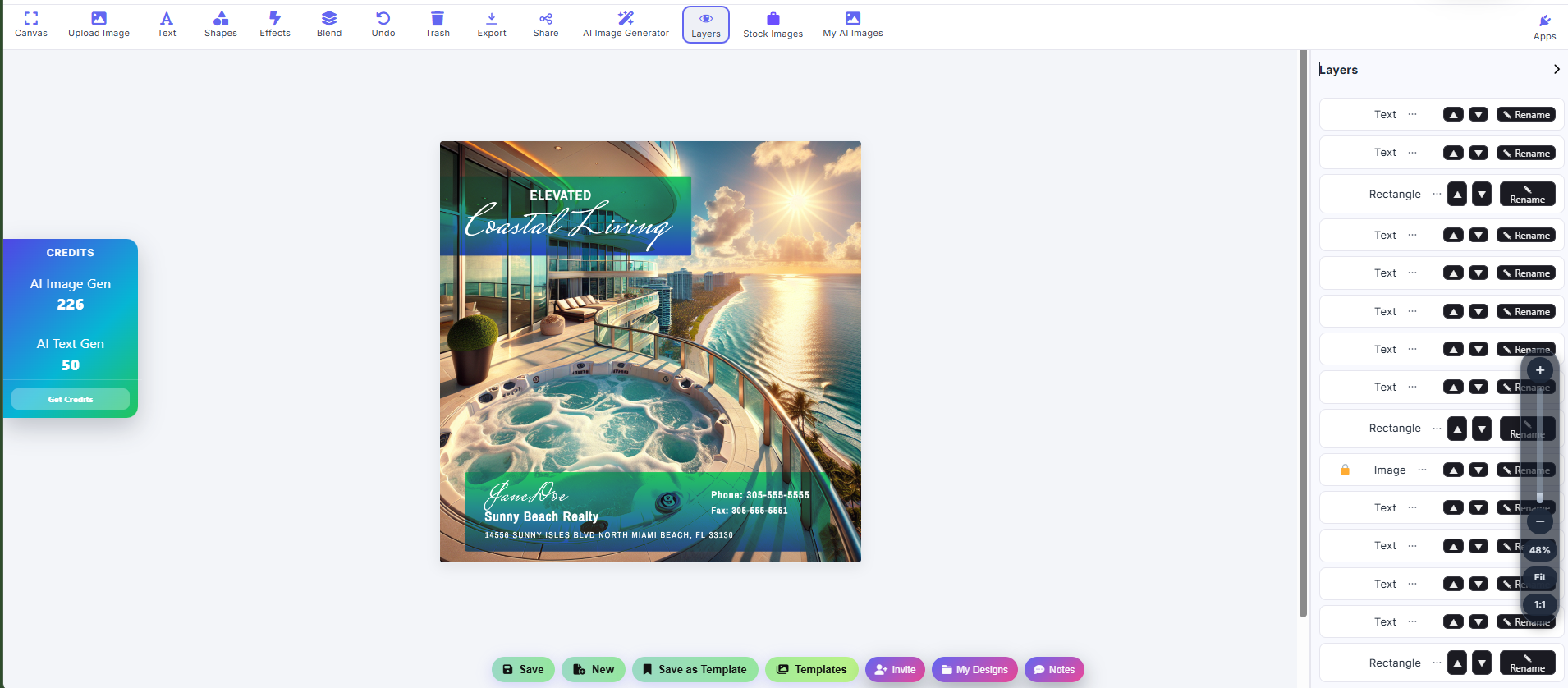1568x688 pixels.
Task: Select the Shapes tool
Action: click(220, 25)
